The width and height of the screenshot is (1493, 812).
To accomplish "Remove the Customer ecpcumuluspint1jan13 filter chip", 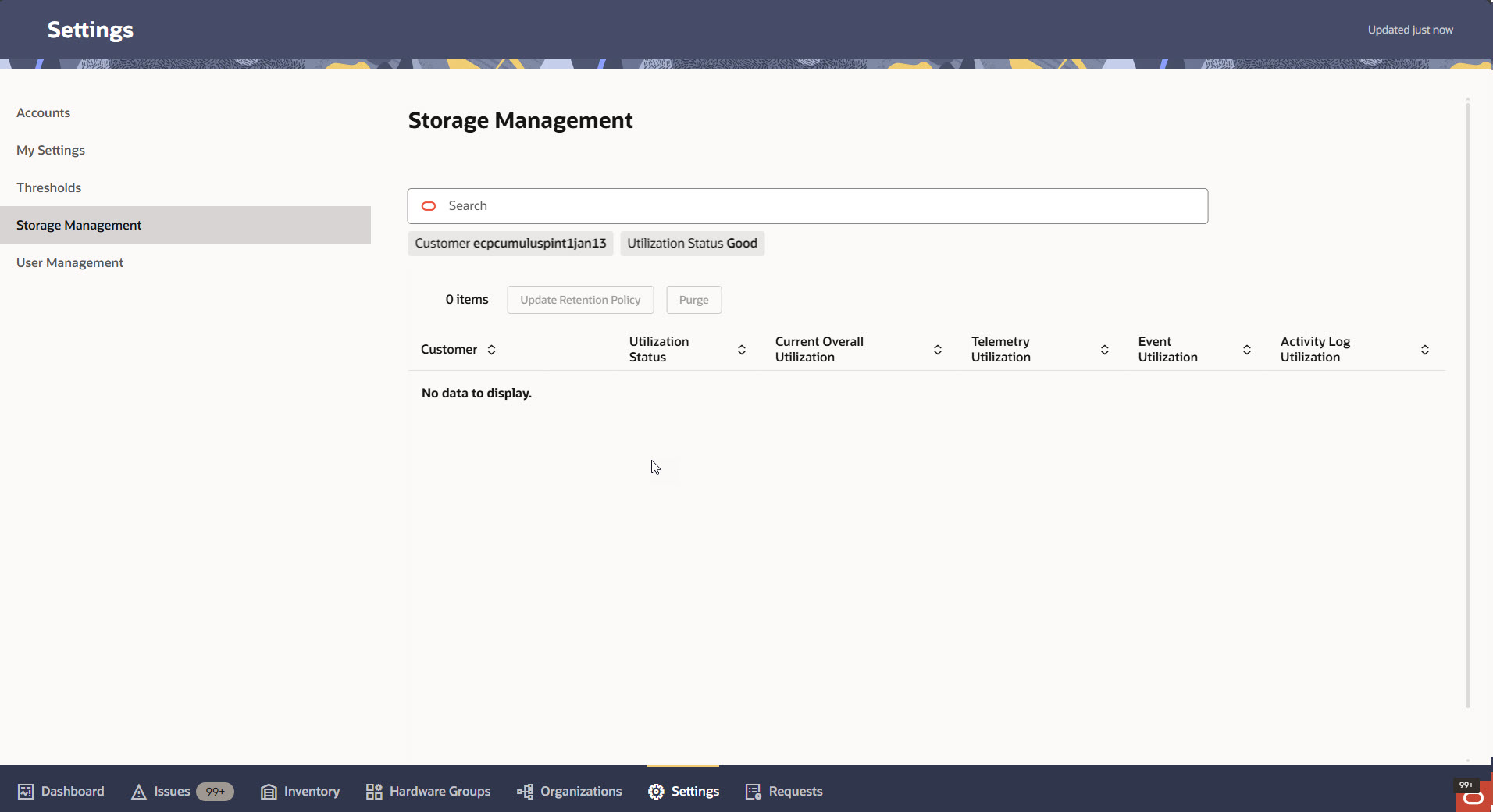I will coord(510,243).
